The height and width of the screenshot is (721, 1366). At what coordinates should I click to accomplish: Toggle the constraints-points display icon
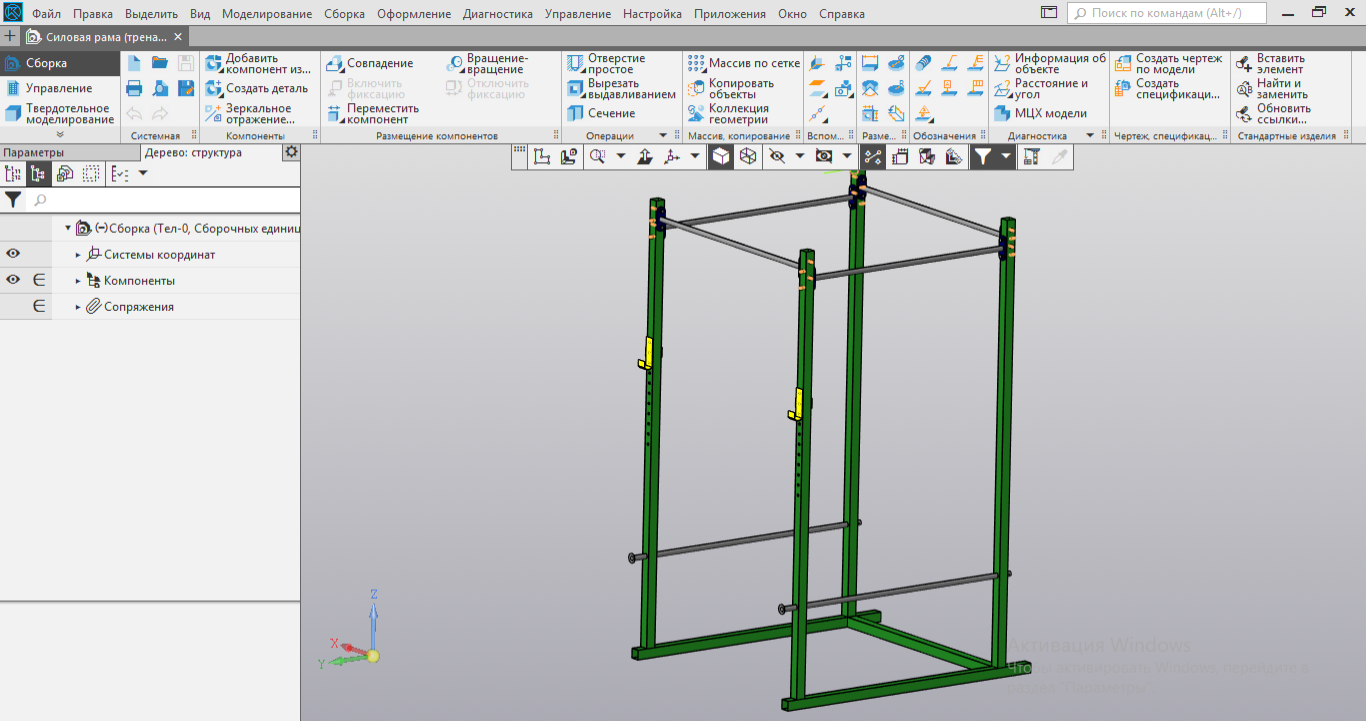[873, 156]
